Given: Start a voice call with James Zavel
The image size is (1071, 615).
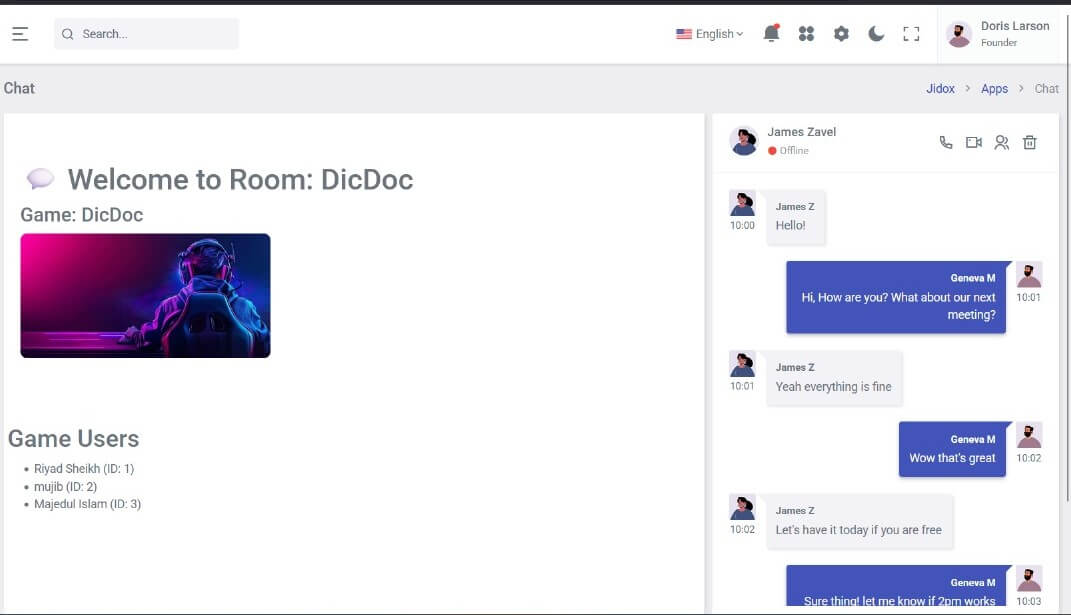Looking at the screenshot, I should (x=946, y=143).
